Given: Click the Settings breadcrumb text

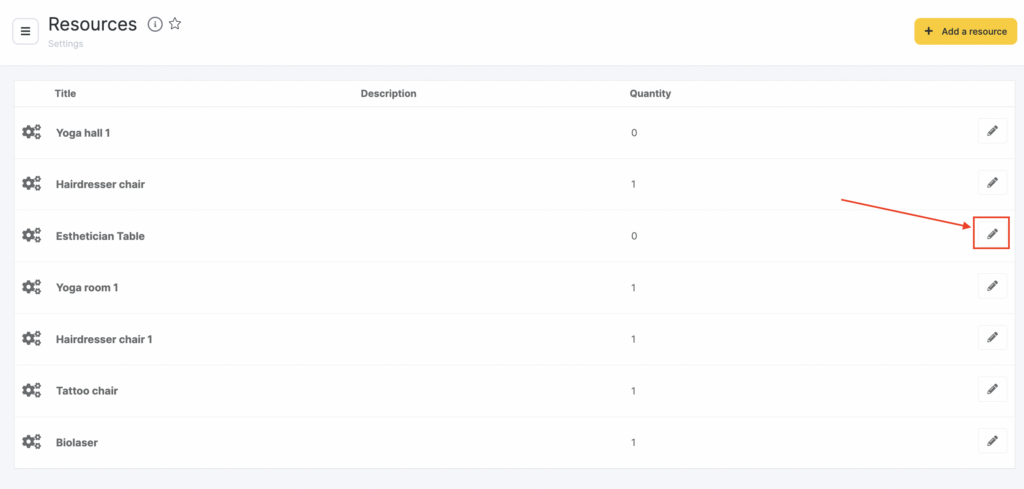Looking at the screenshot, I should (x=64, y=44).
